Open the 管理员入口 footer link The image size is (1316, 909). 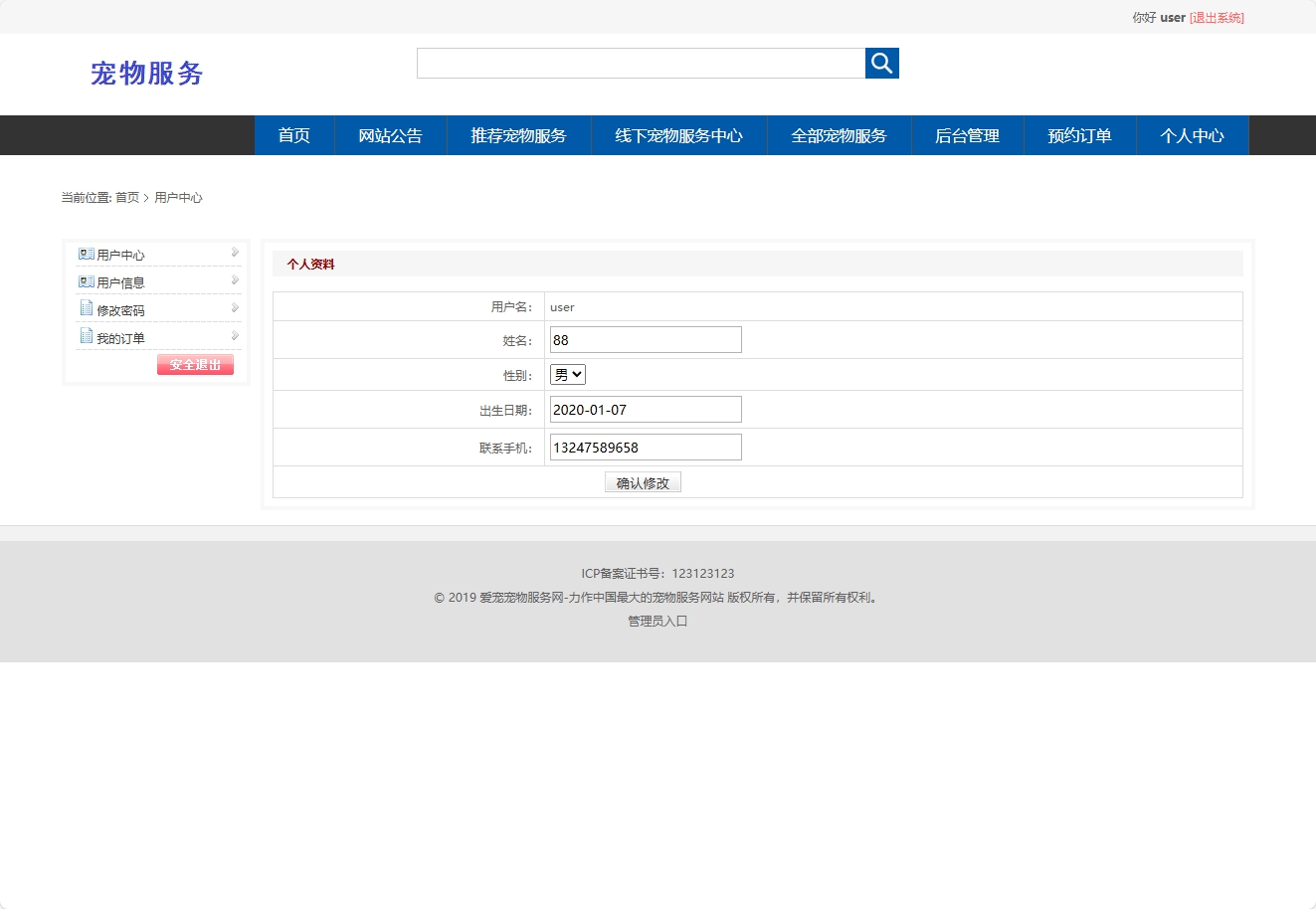[x=657, y=621]
